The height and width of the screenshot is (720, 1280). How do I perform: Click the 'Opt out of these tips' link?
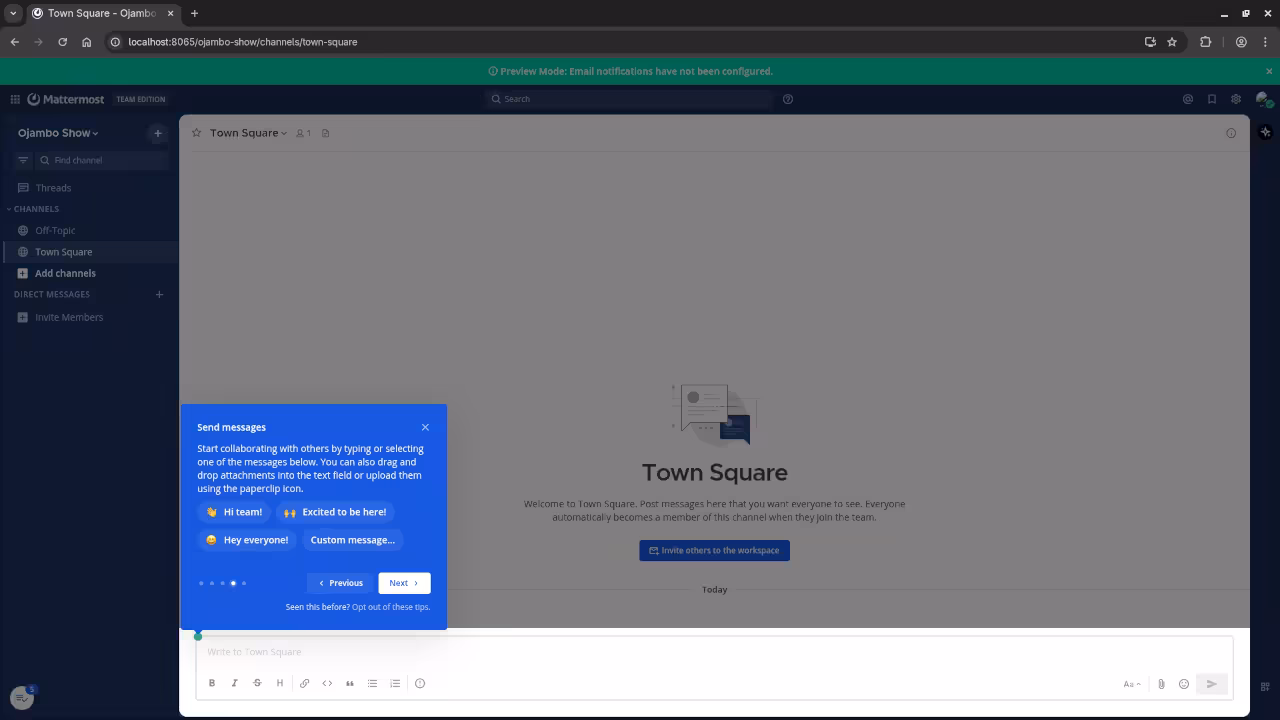tap(391, 607)
